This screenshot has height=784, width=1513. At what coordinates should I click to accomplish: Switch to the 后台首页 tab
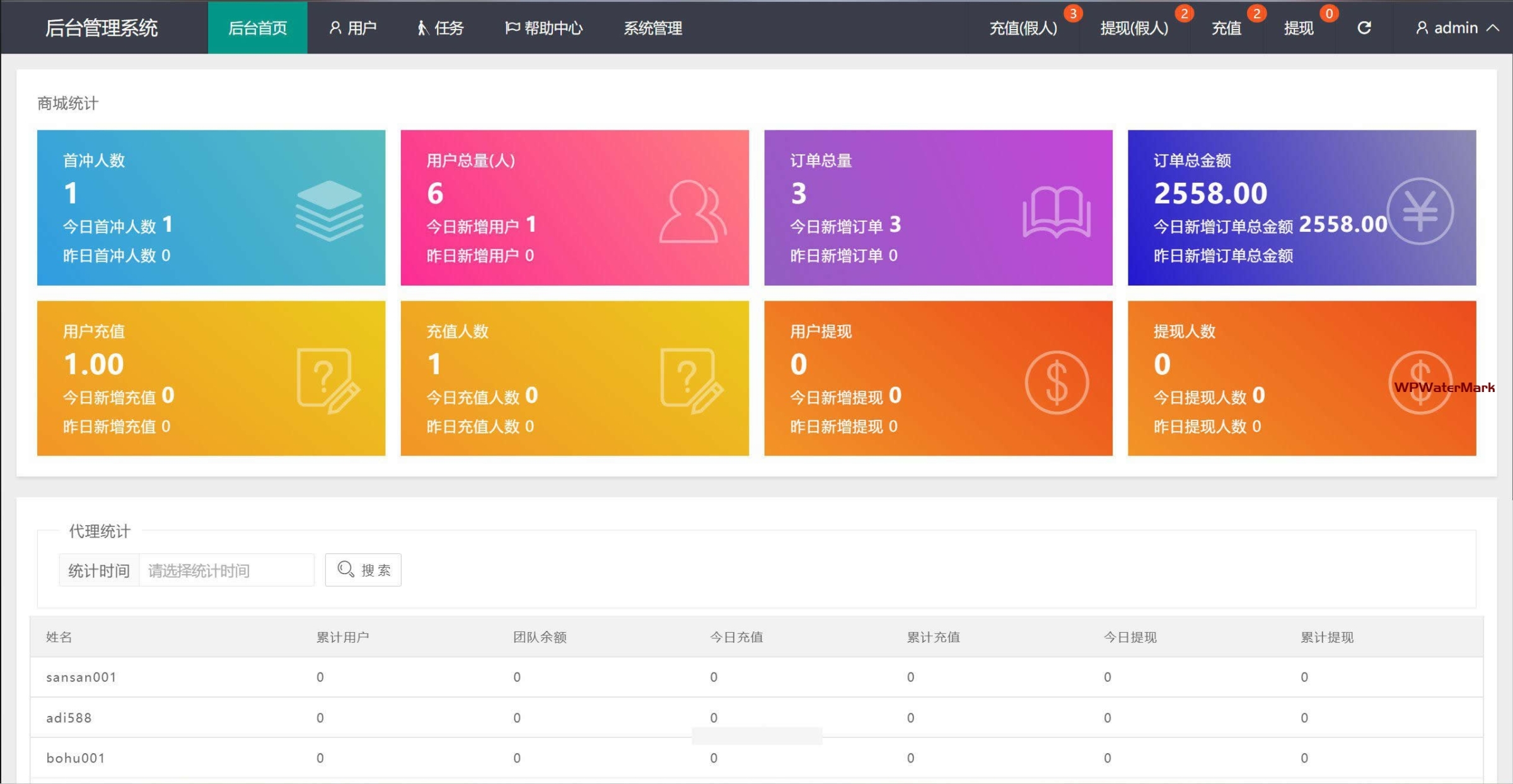coord(257,28)
